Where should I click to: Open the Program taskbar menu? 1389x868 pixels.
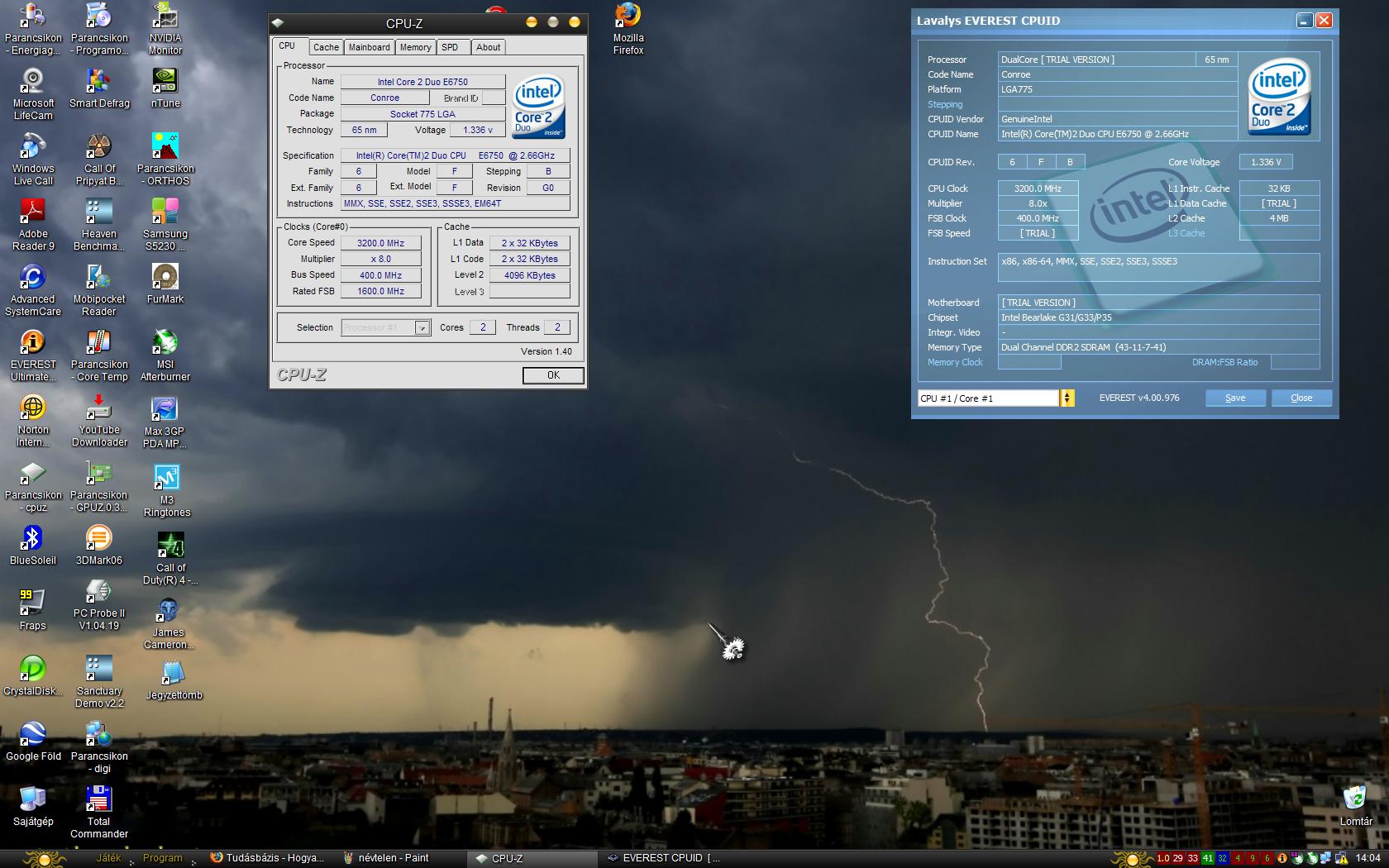pyautogui.click(x=162, y=858)
